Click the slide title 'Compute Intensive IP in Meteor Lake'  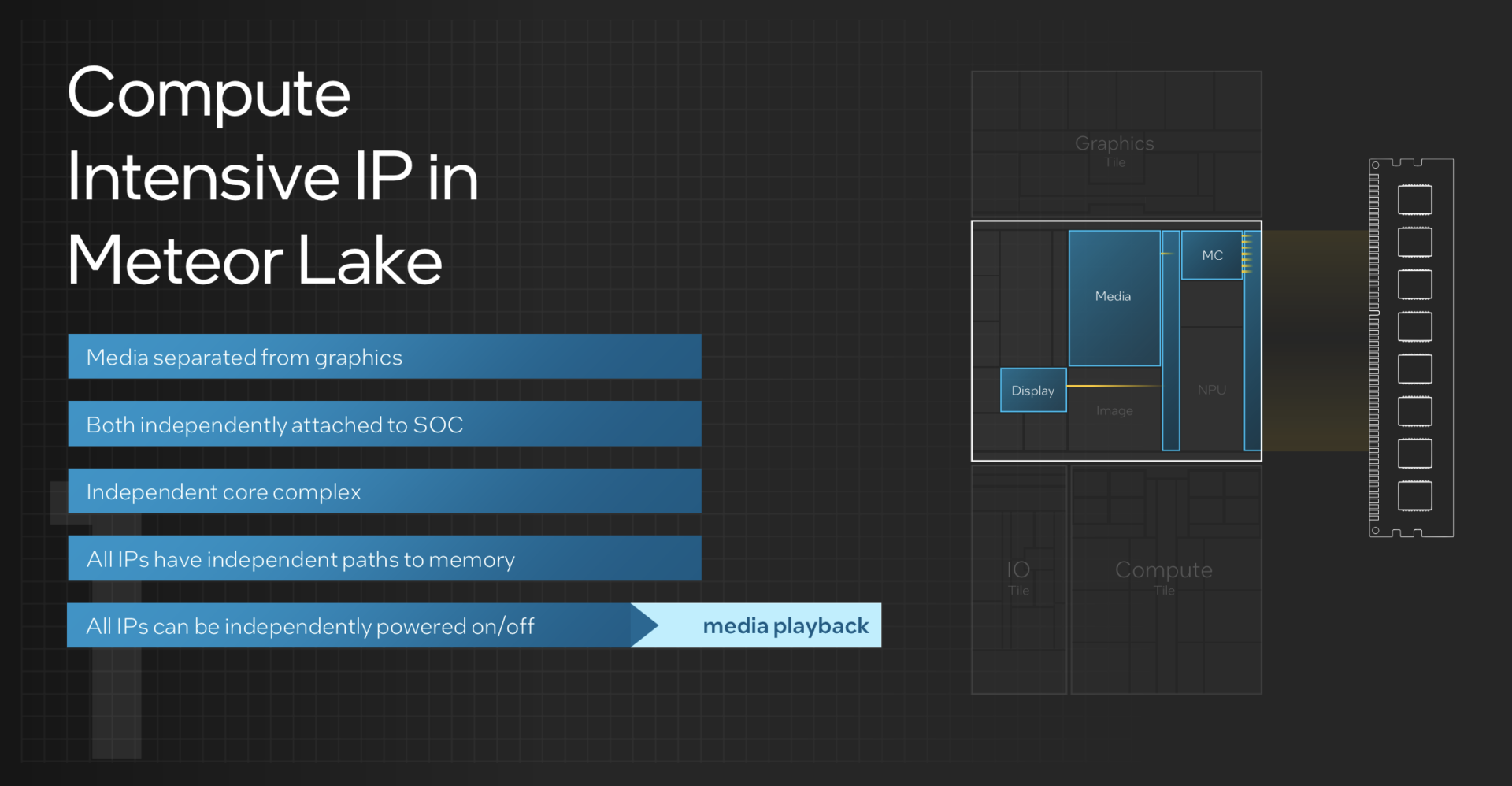[x=272, y=176]
